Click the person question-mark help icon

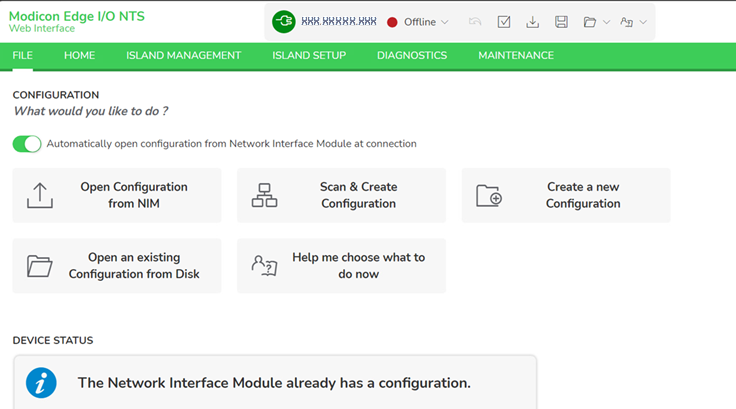pyautogui.click(x=264, y=266)
